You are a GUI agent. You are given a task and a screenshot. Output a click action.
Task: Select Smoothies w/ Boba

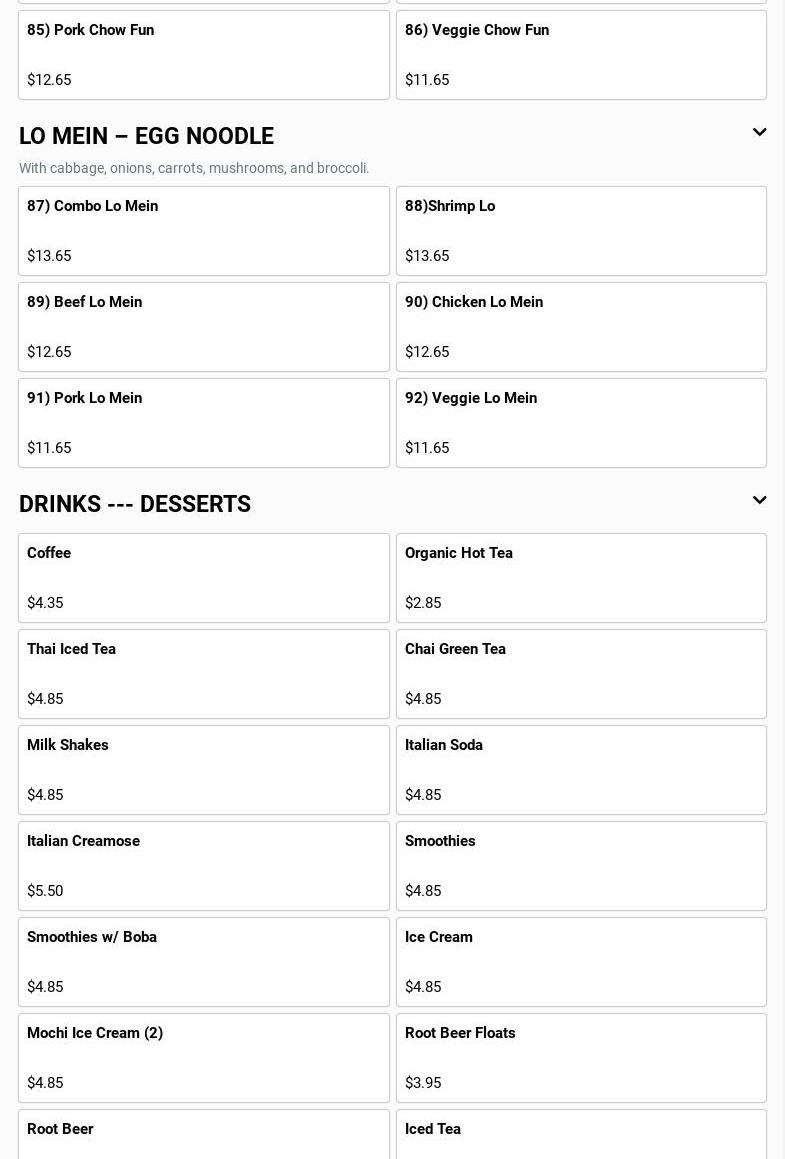coord(203,962)
